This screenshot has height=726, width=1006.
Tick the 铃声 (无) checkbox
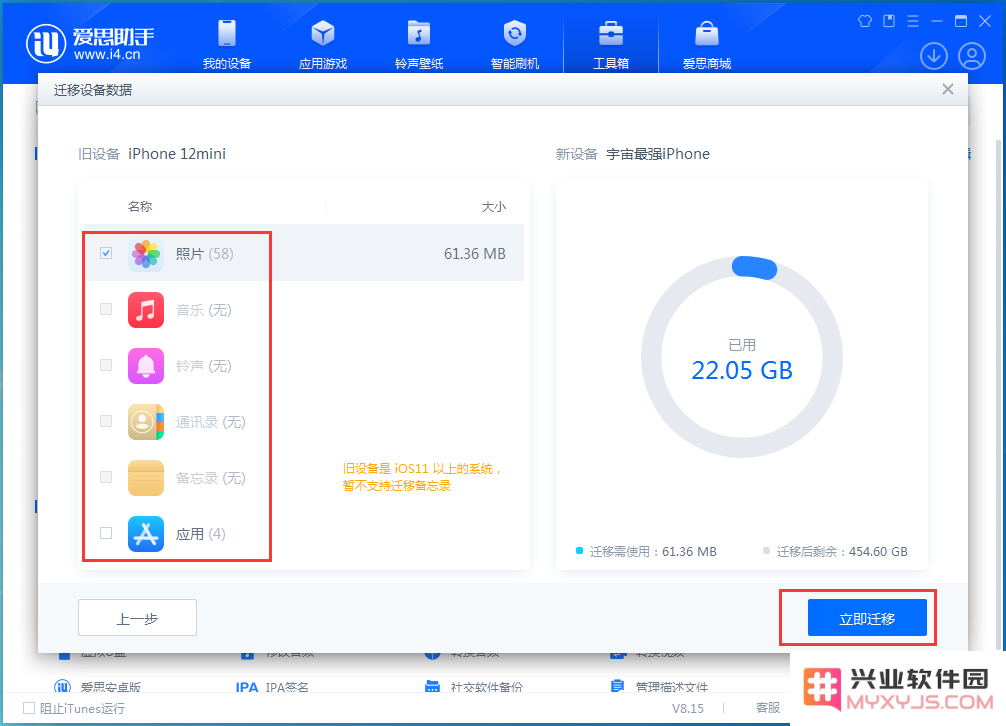(x=106, y=365)
